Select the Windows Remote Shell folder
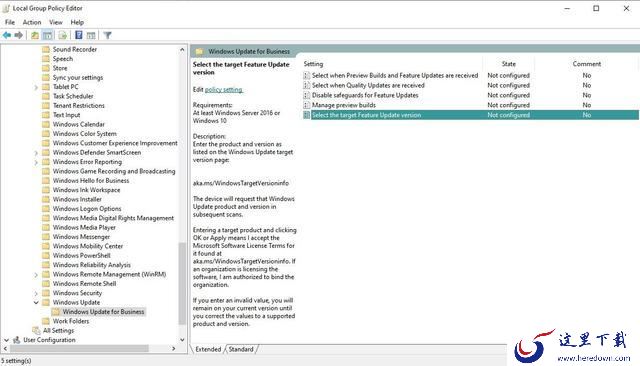 tap(84, 284)
